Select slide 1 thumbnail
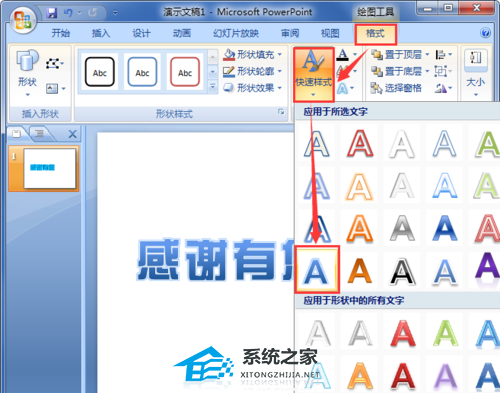The image size is (500, 393). (x=44, y=168)
